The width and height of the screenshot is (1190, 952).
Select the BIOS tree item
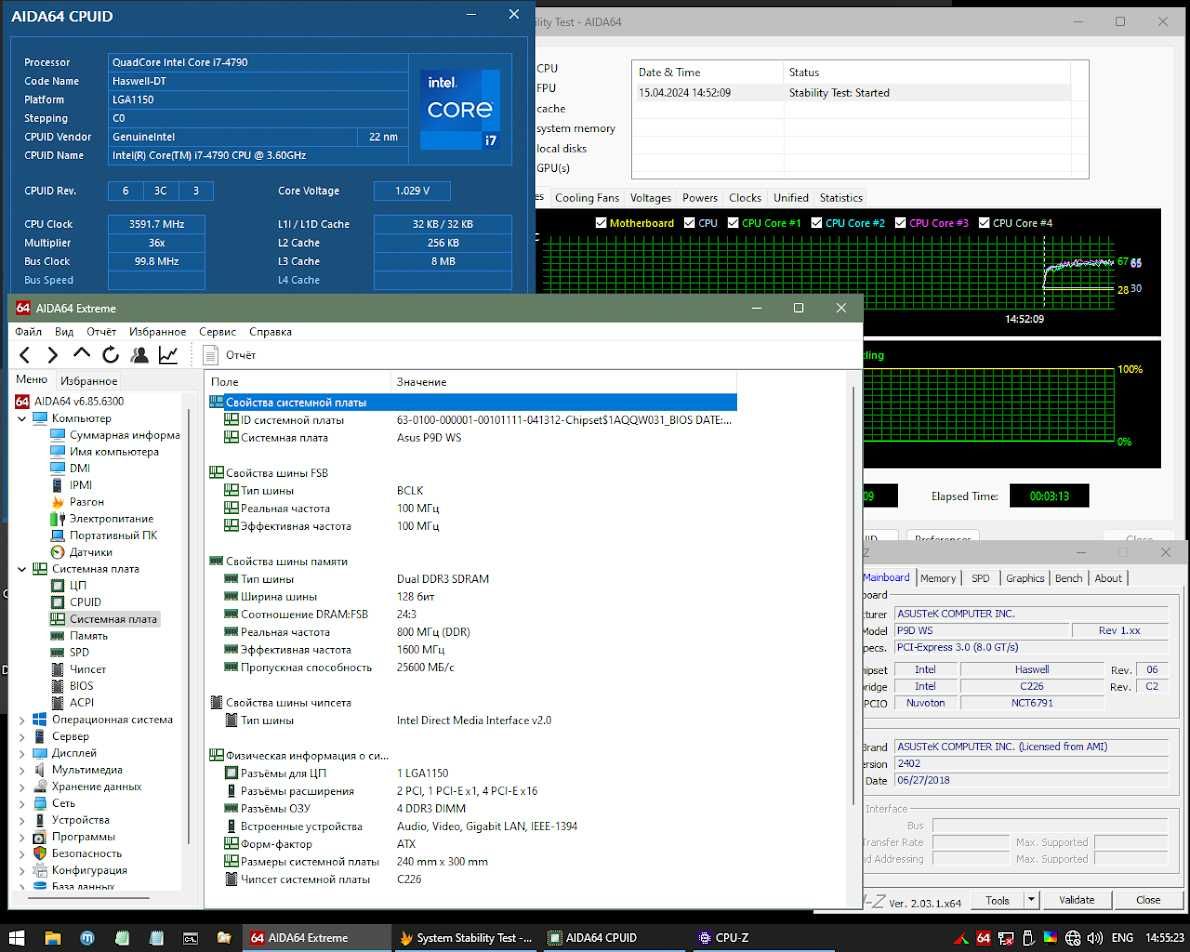pyautogui.click(x=81, y=686)
